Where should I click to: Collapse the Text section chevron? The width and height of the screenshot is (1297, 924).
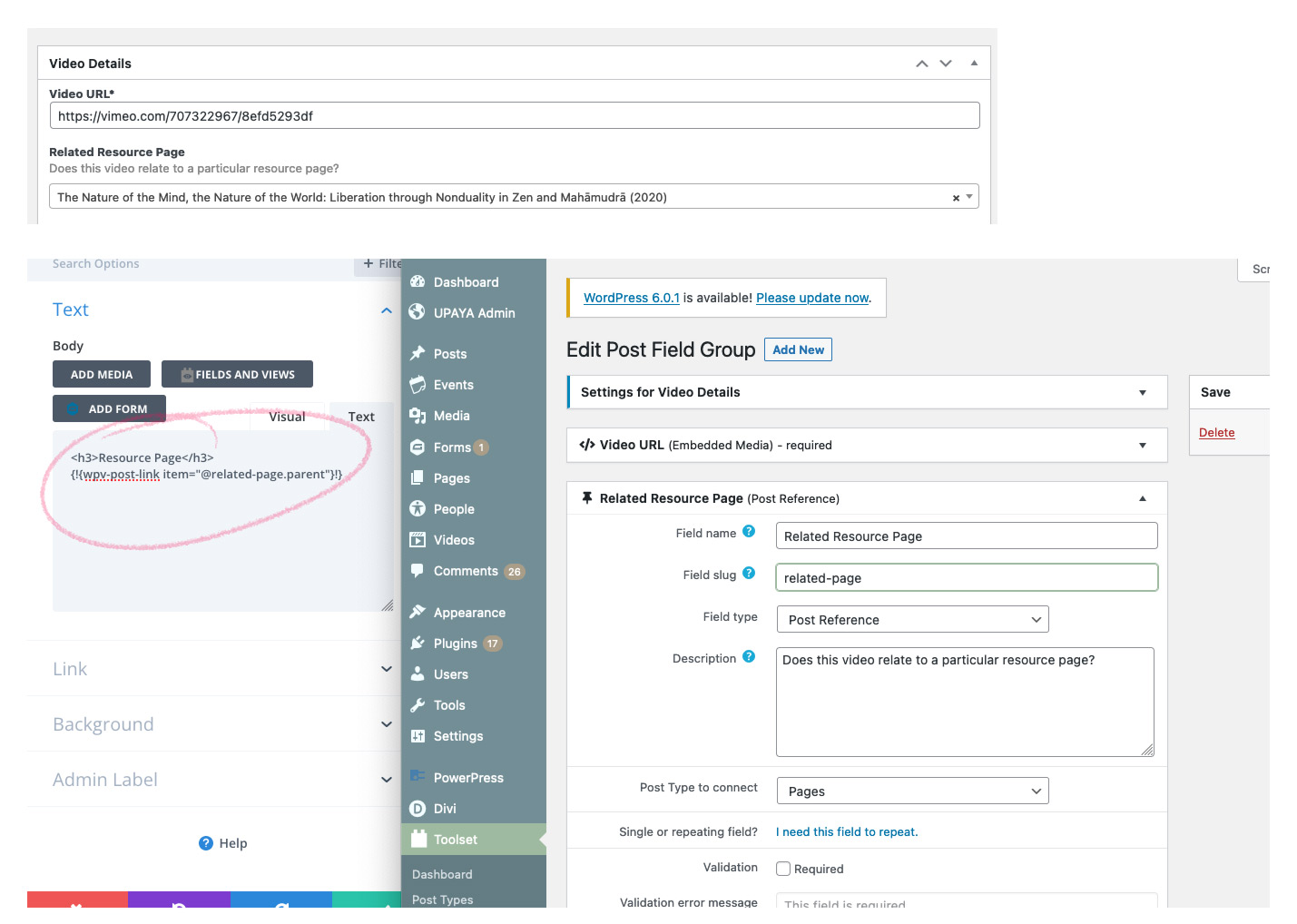pos(387,310)
